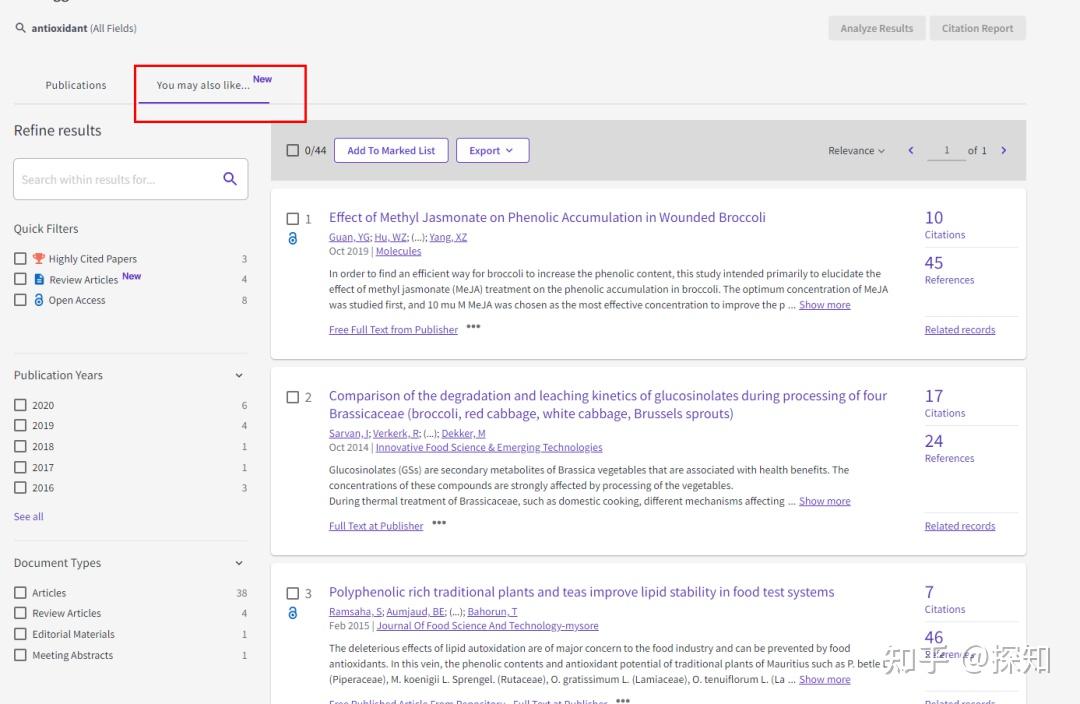The image size is (1080, 704).
Task: Open the ellipsis menu under the first article
Action: (x=472, y=326)
